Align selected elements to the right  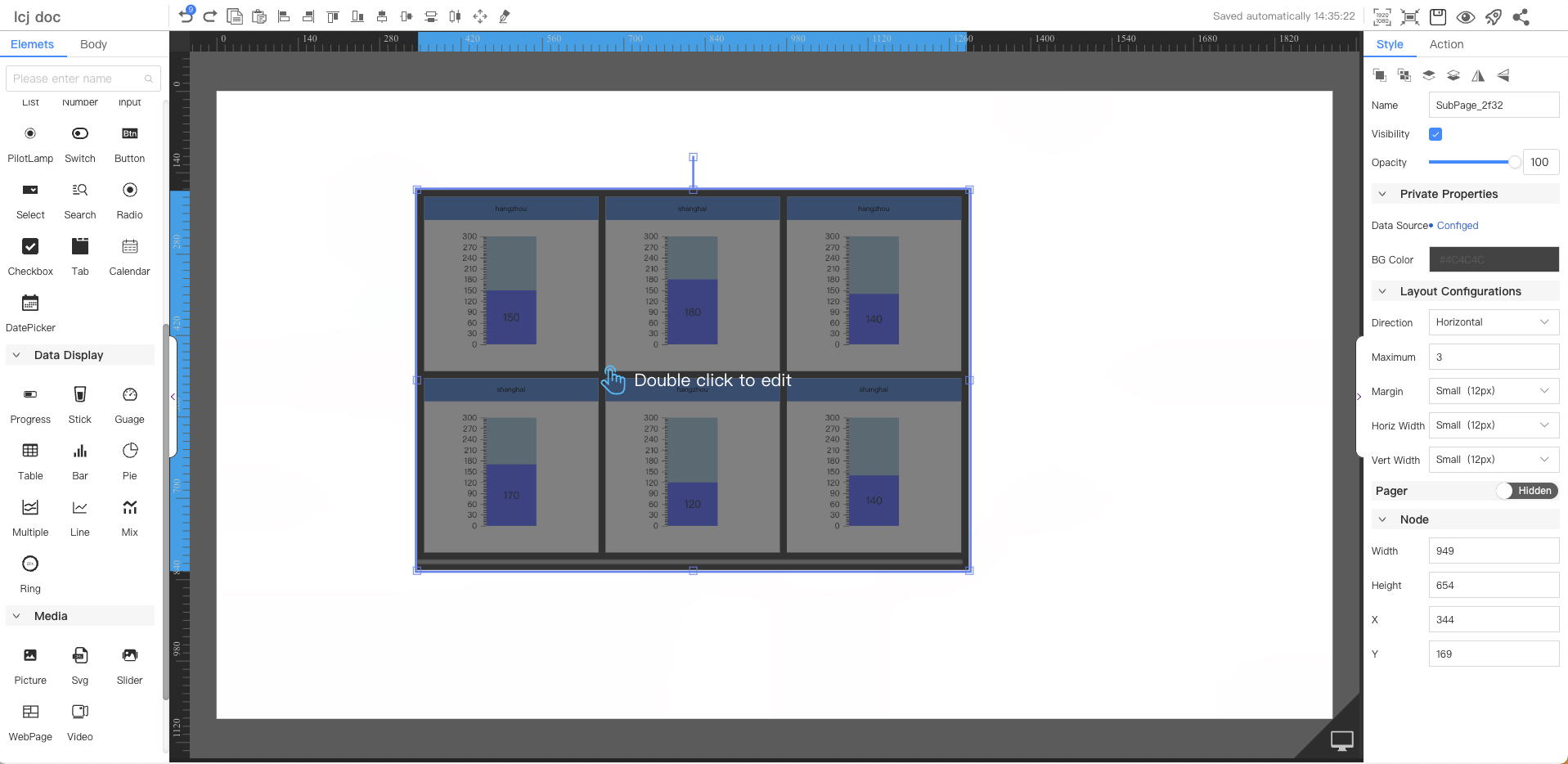[x=308, y=16]
